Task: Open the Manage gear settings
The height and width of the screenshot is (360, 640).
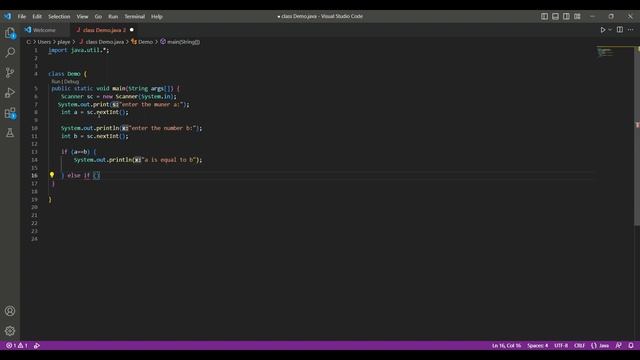Action: 10,331
